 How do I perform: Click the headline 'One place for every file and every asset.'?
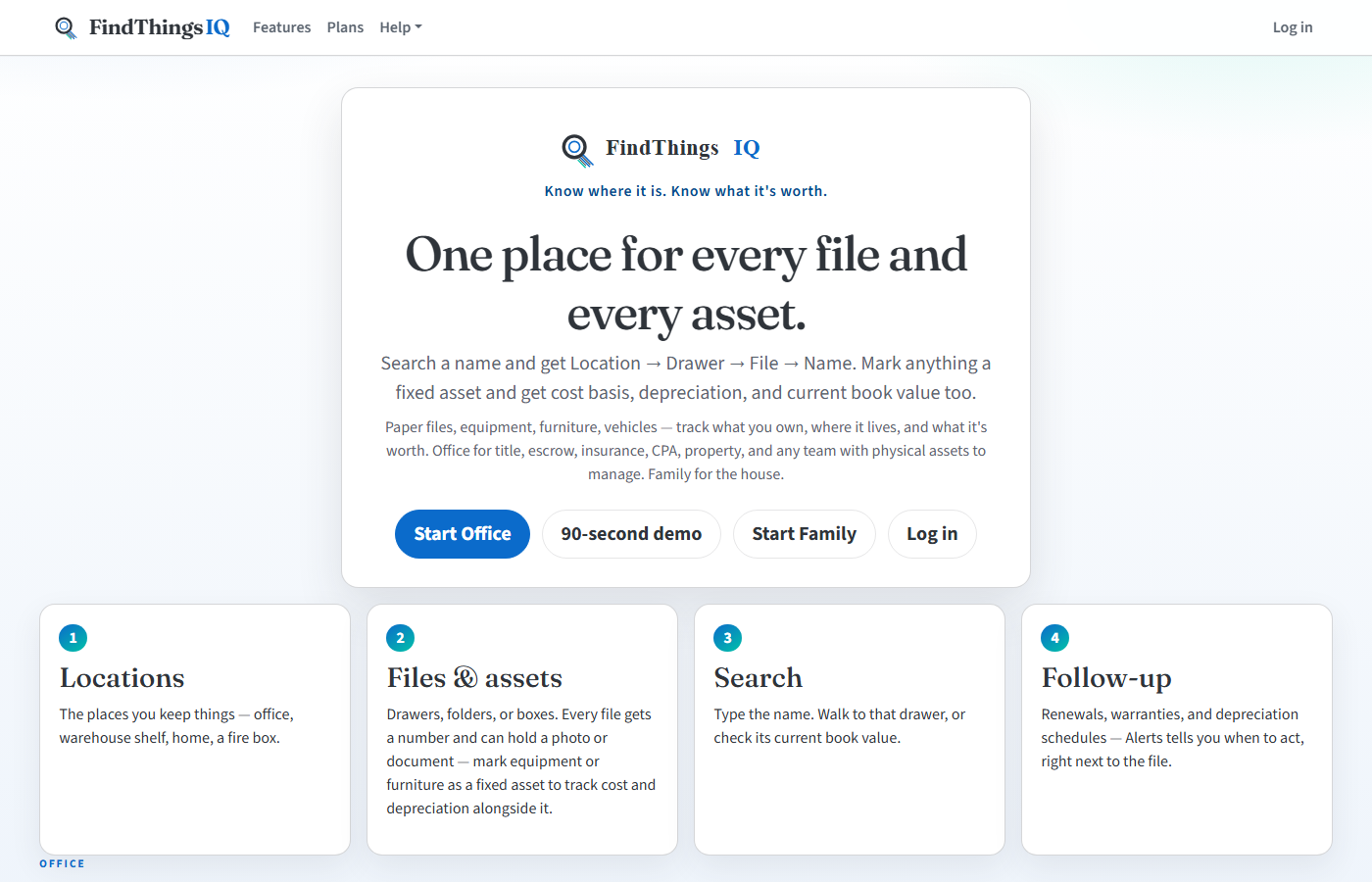[686, 284]
